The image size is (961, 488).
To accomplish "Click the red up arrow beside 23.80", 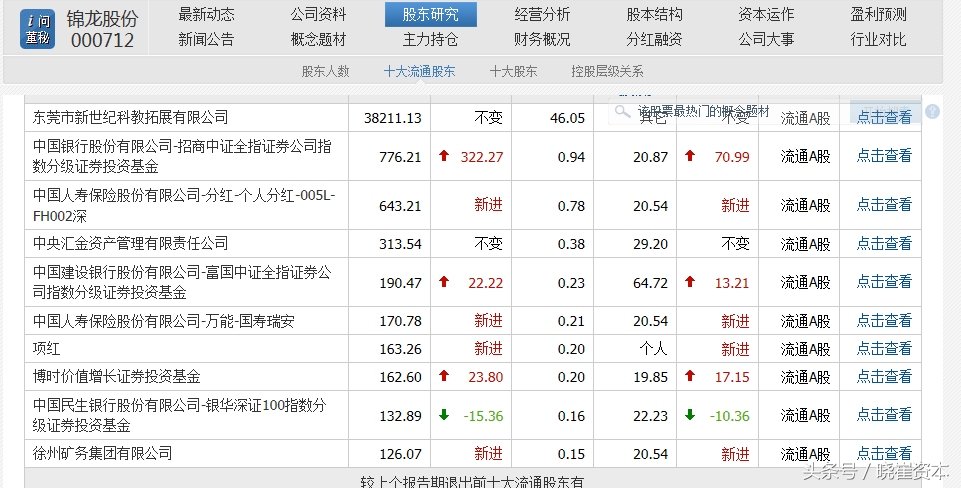I will click(444, 376).
